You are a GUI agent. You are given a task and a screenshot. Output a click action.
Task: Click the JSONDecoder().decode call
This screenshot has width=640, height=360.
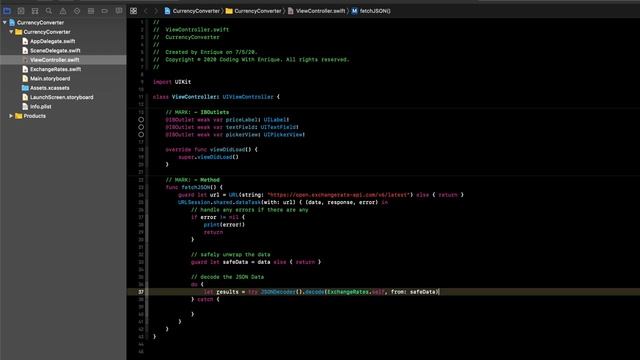(349, 292)
